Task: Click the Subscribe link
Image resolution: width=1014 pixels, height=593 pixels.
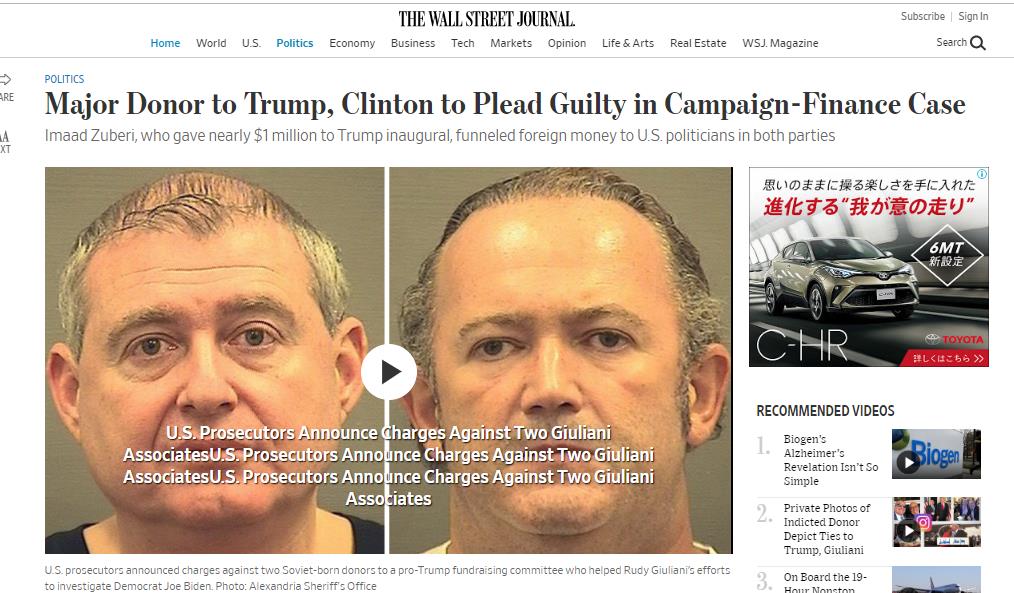Action: click(922, 16)
